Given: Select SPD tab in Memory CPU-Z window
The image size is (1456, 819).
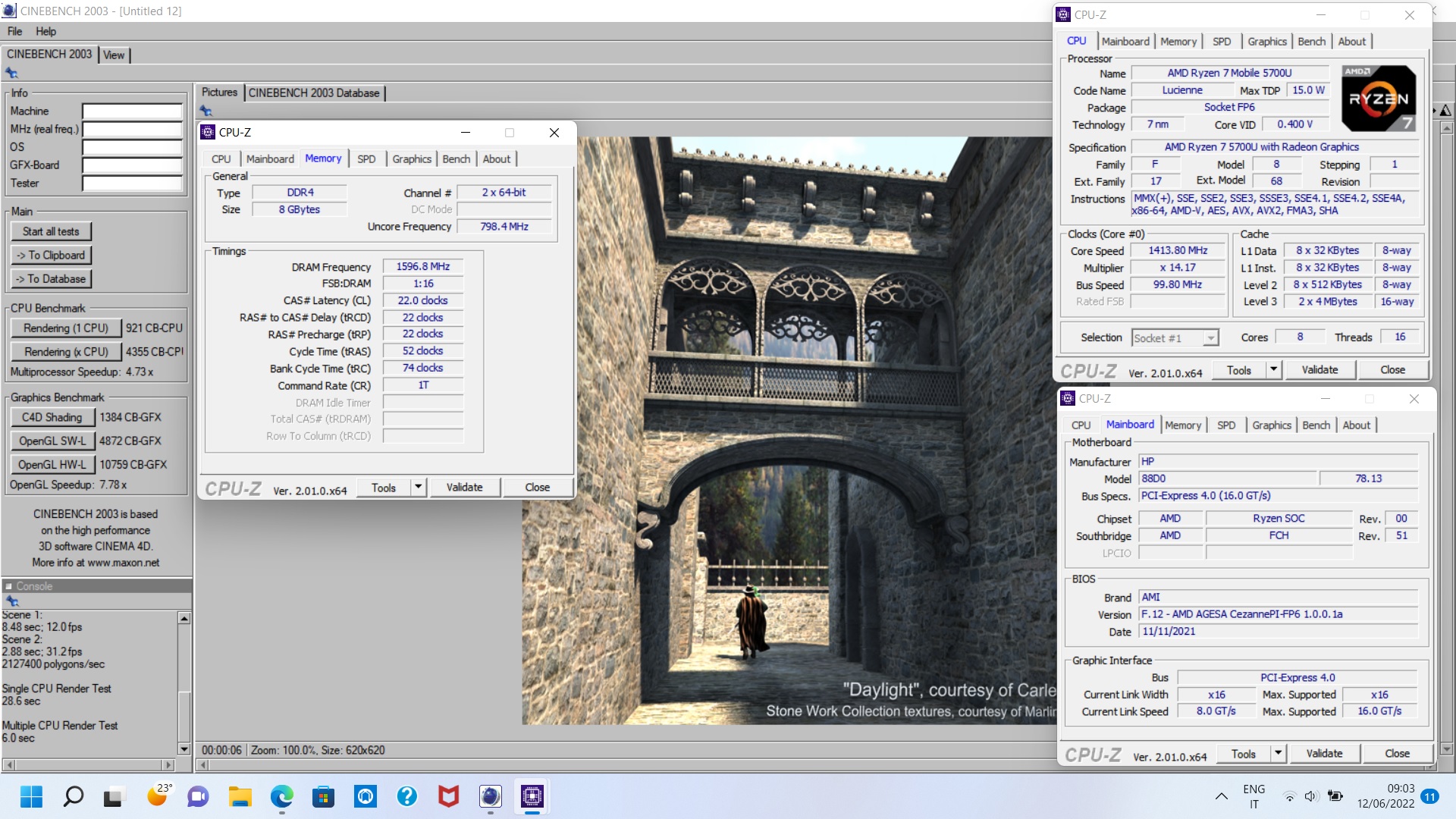Looking at the screenshot, I should [366, 158].
